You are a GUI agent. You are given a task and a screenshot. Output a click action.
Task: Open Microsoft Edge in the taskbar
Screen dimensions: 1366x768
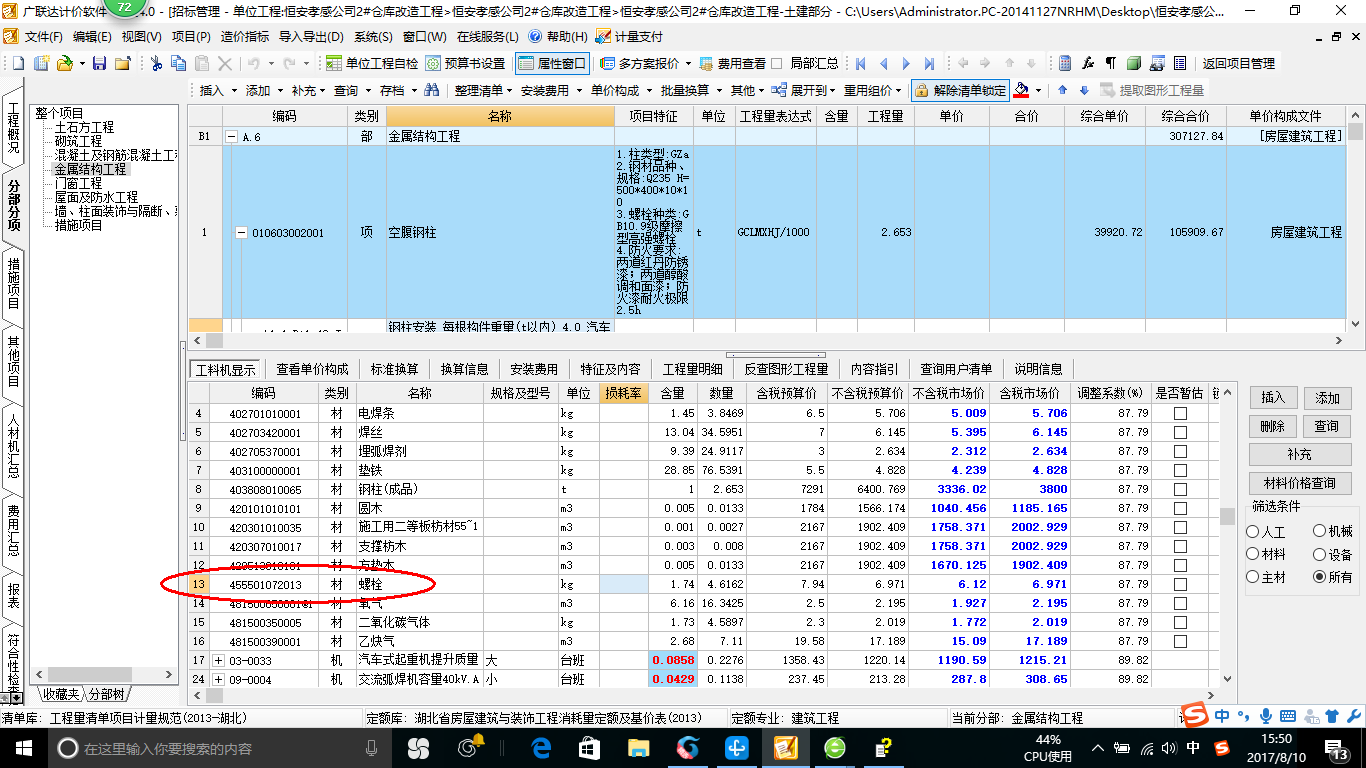[x=541, y=747]
